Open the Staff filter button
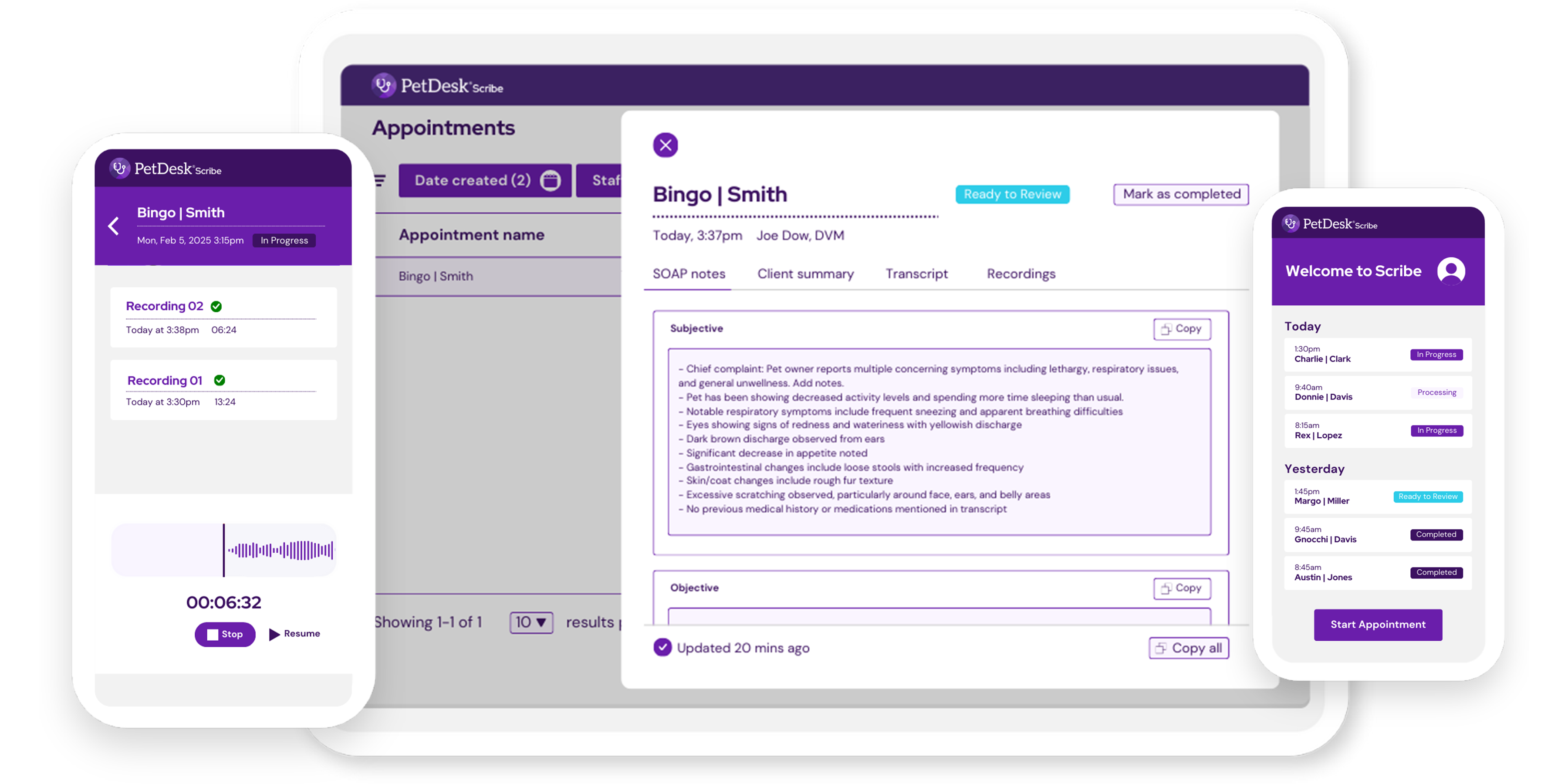Screen dimensions: 1568x784 pyautogui.click(x=599, y=180)
